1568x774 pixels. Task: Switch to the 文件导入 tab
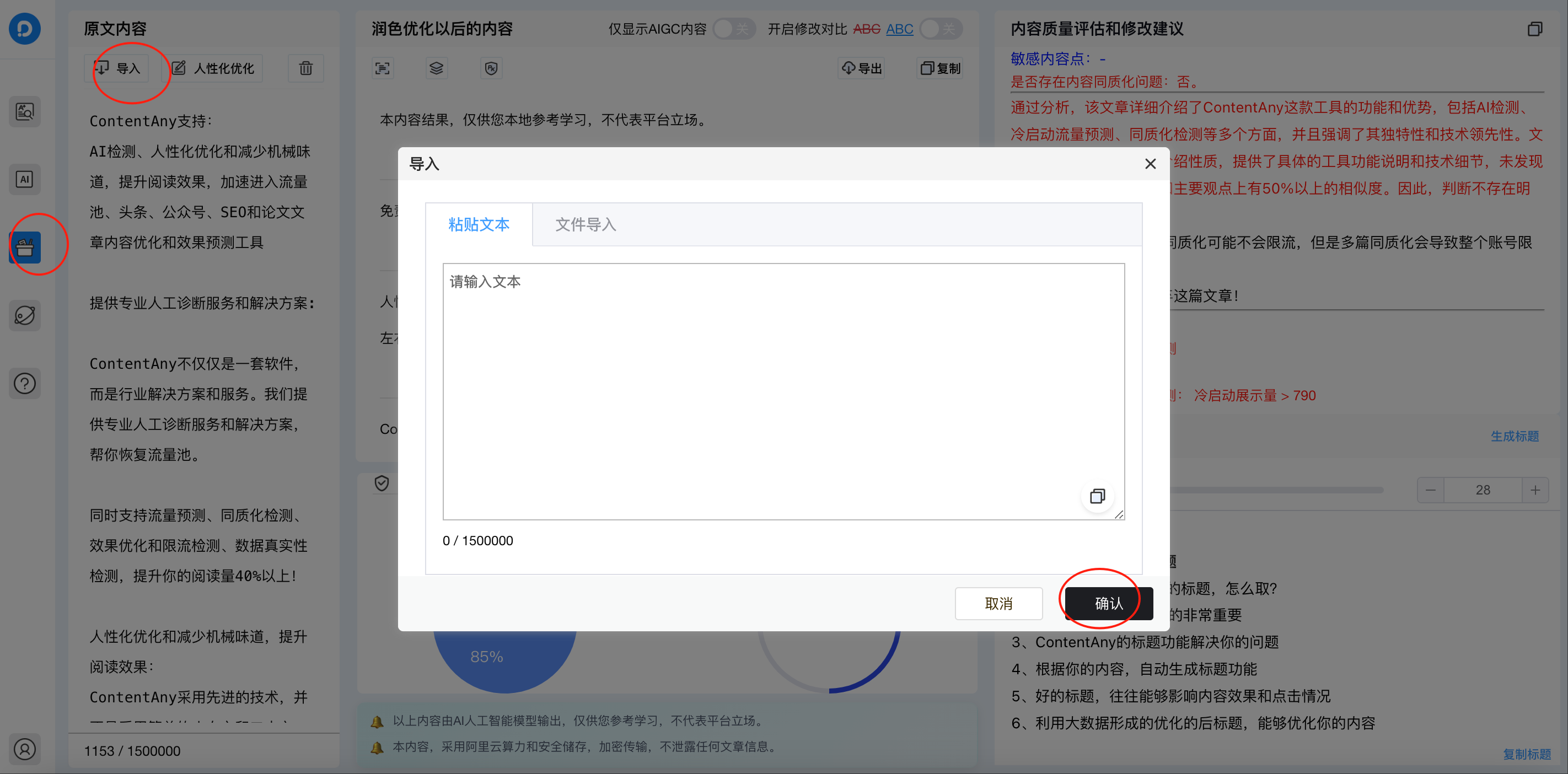click(x=584, y=224)
